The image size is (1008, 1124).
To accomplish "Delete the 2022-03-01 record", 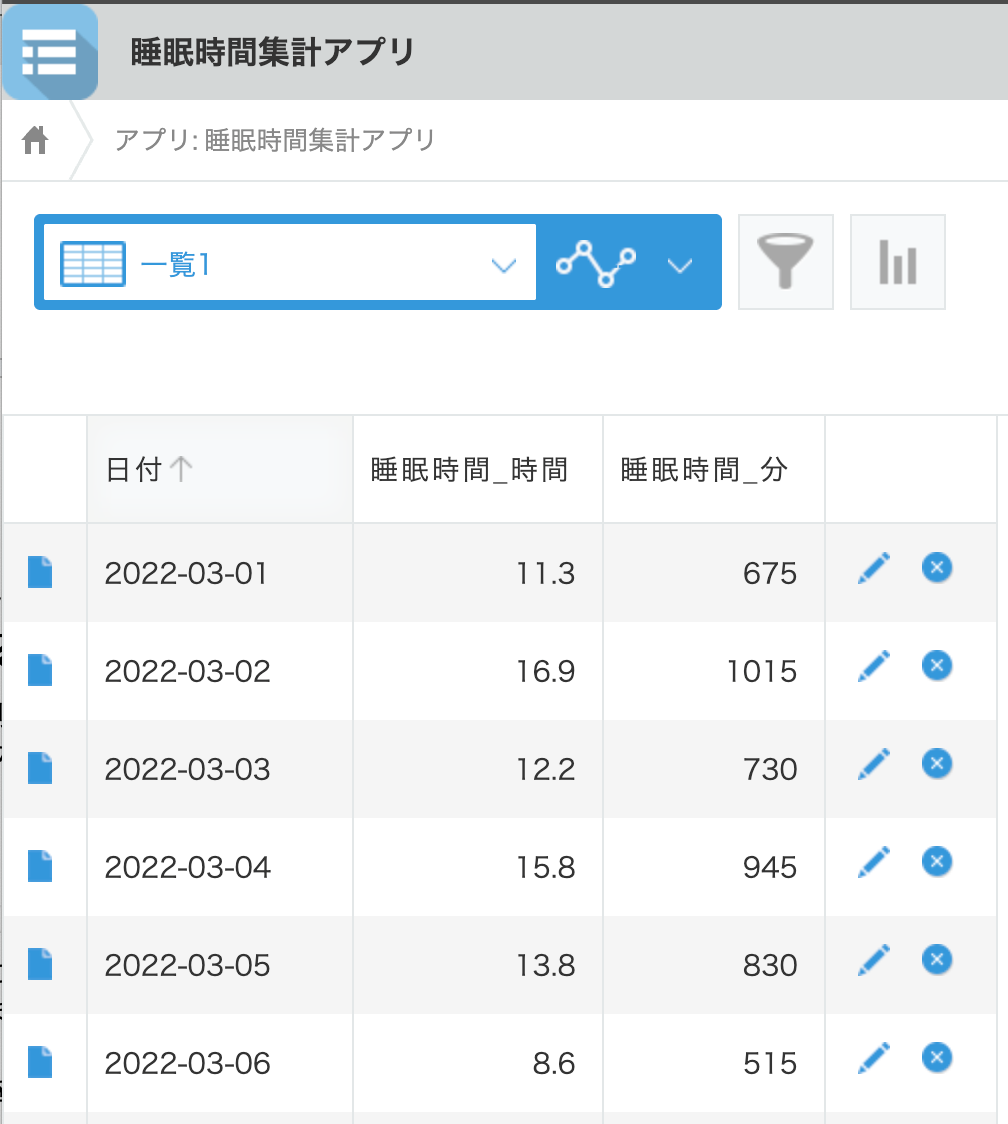I will pyautogui.click(x=936, y=568).
